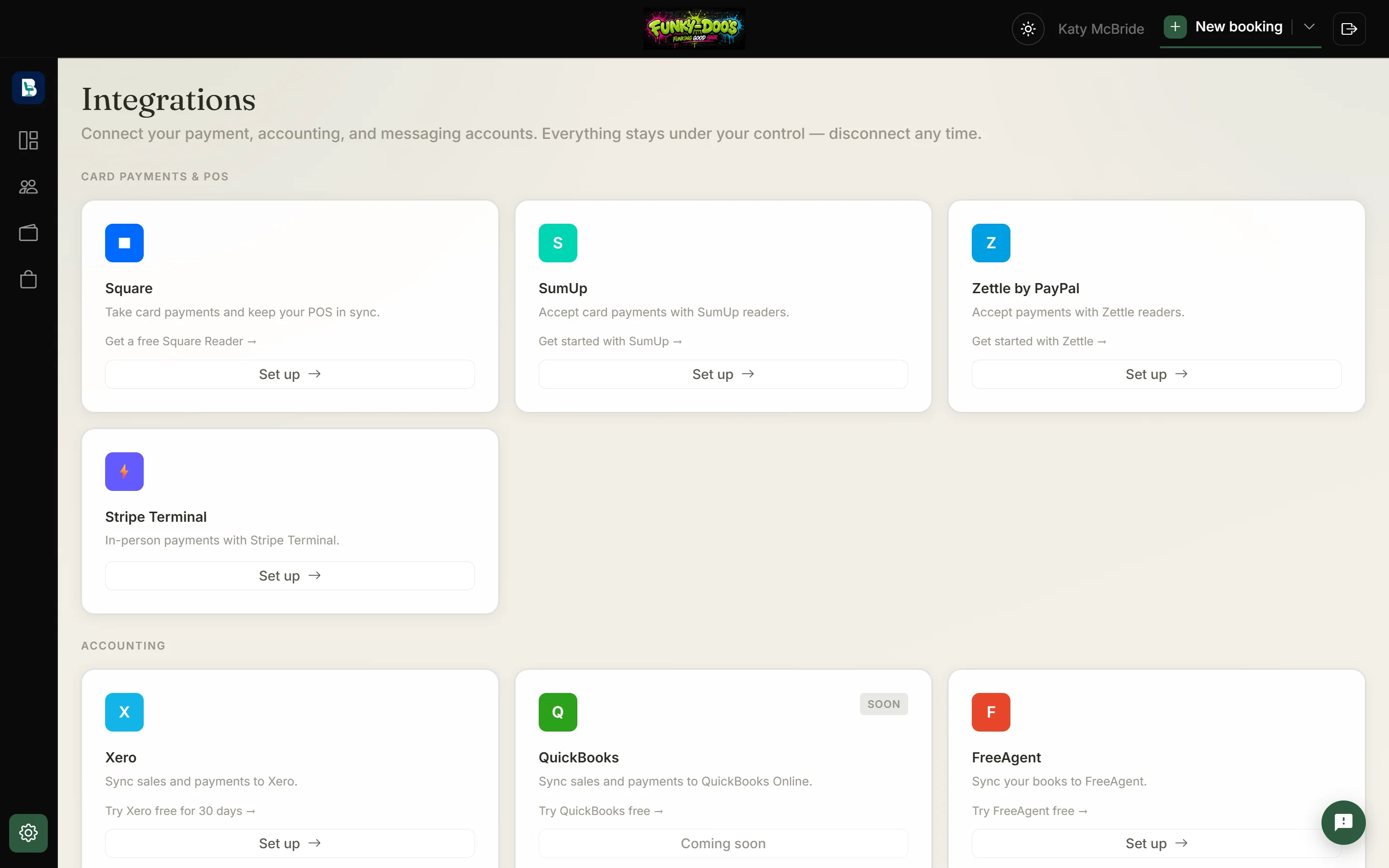
Task: Click the SOON badge on QuickBooks card
Action: [x=884, y=704]
